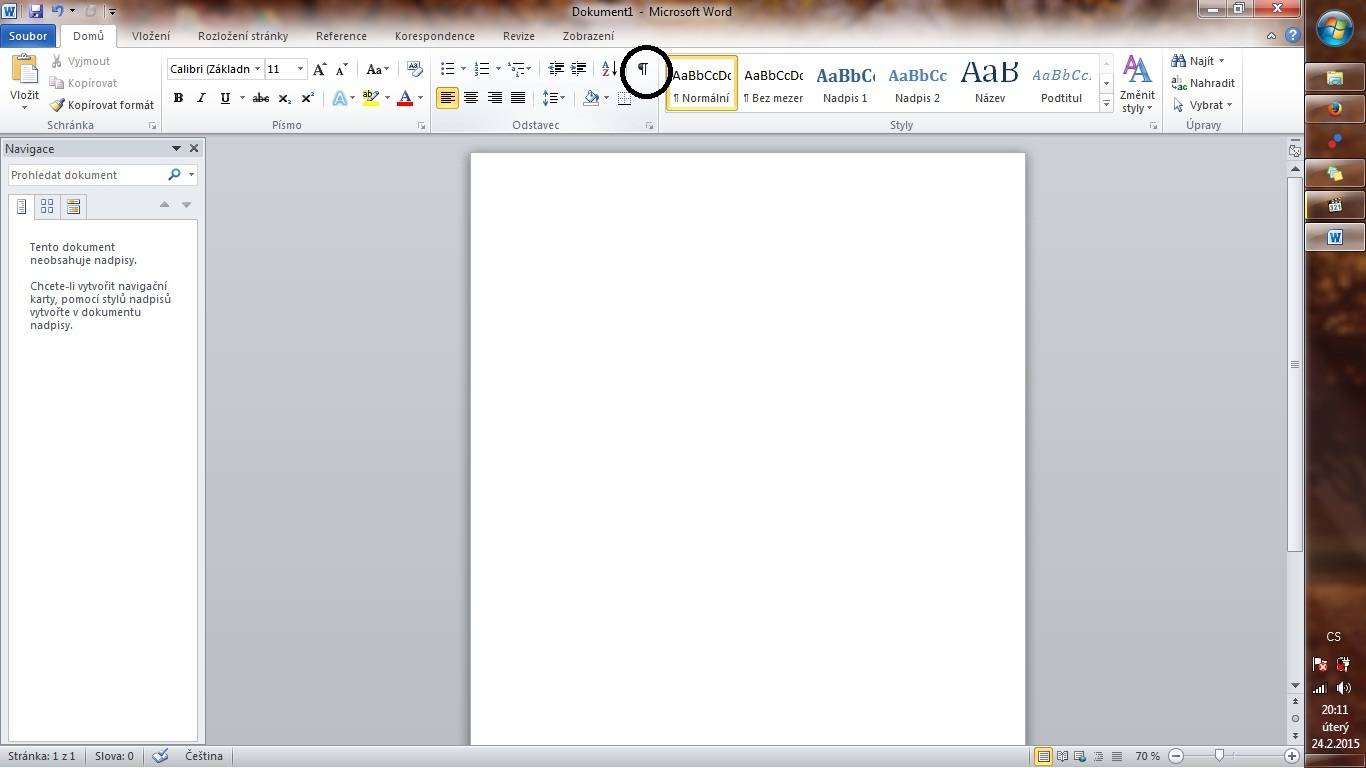
Task: Switch to full-screen reading view
Action: 1062,757
